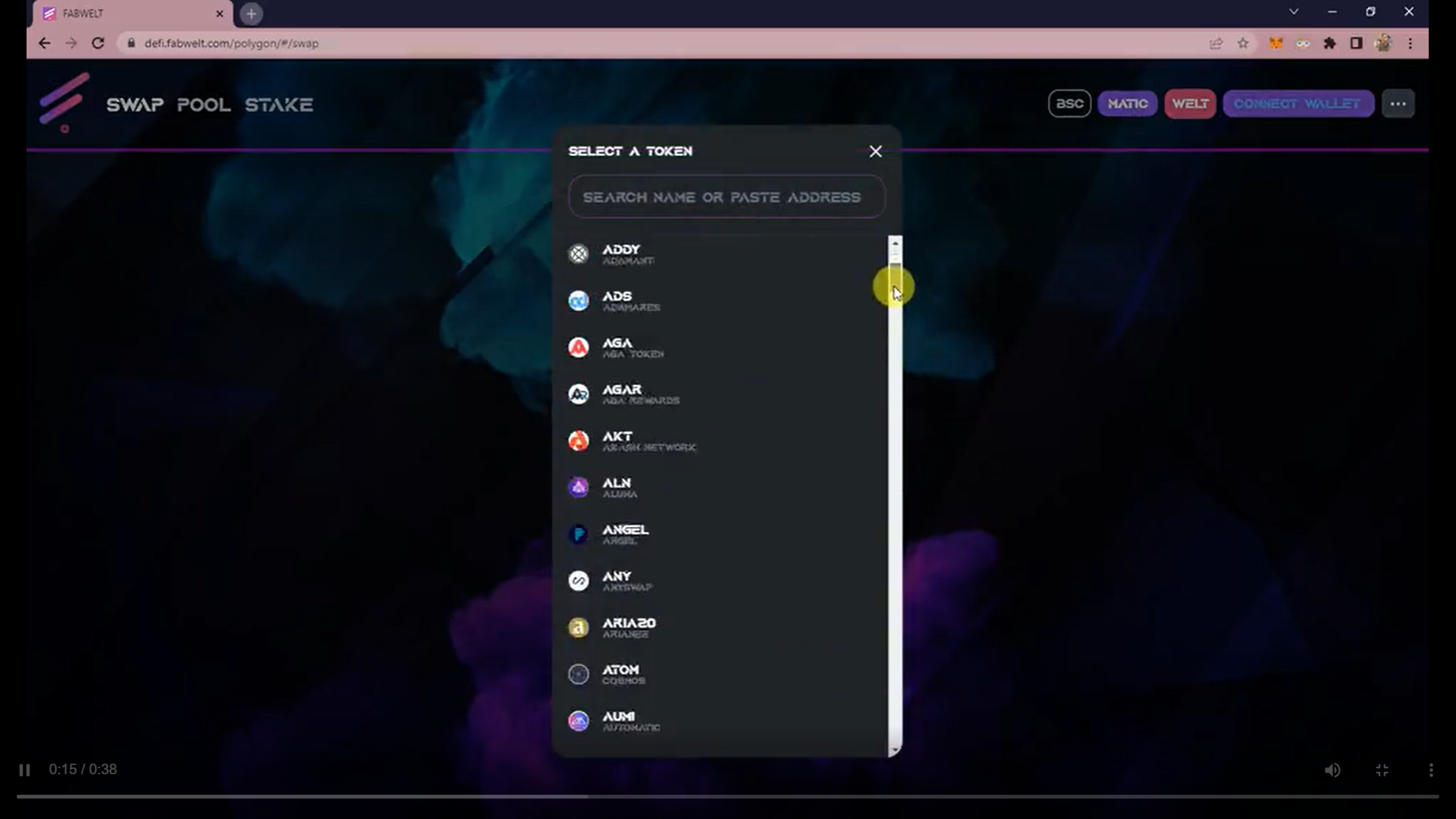The width and height of the screenshot is (1456, 819).
Task: Select the ADDY token icon
Action: (579, 254)
